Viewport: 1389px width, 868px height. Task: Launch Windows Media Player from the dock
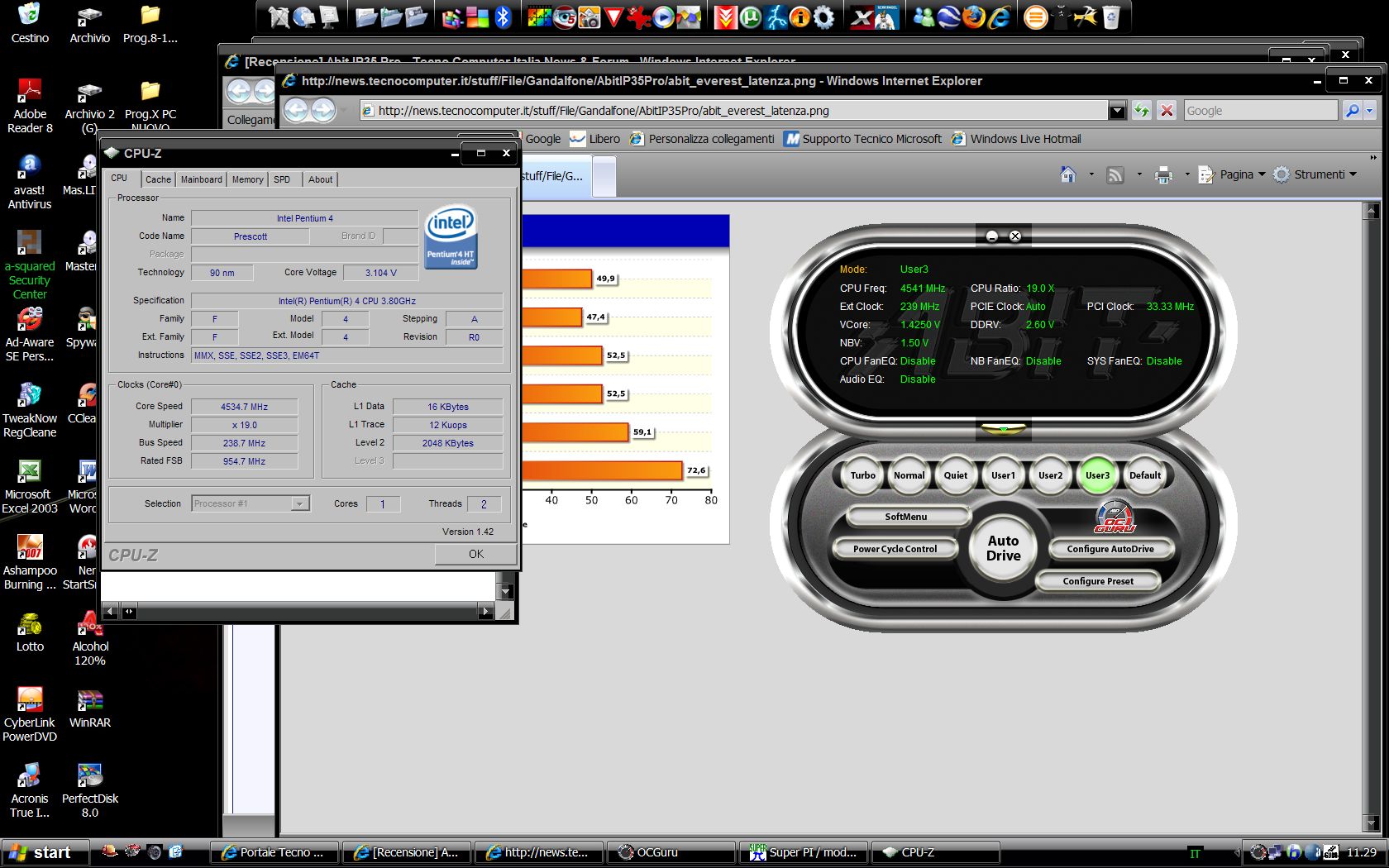(x=663, y=17)
